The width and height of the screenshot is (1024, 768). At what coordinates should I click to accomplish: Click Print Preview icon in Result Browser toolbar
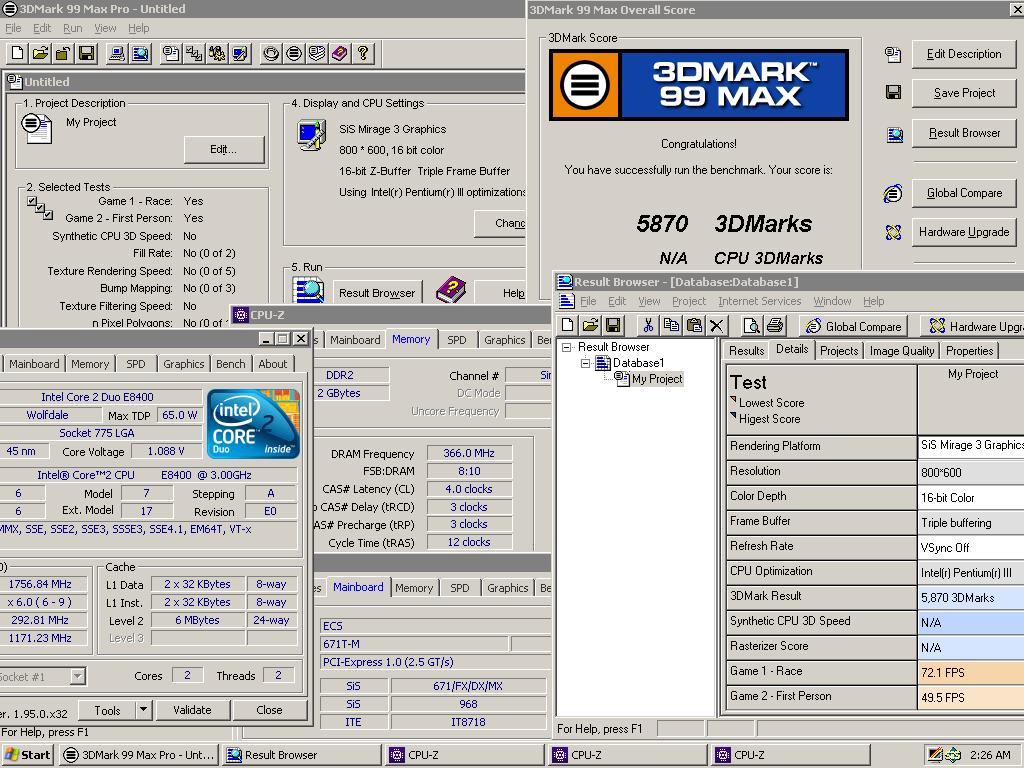(x=751, y=325)
